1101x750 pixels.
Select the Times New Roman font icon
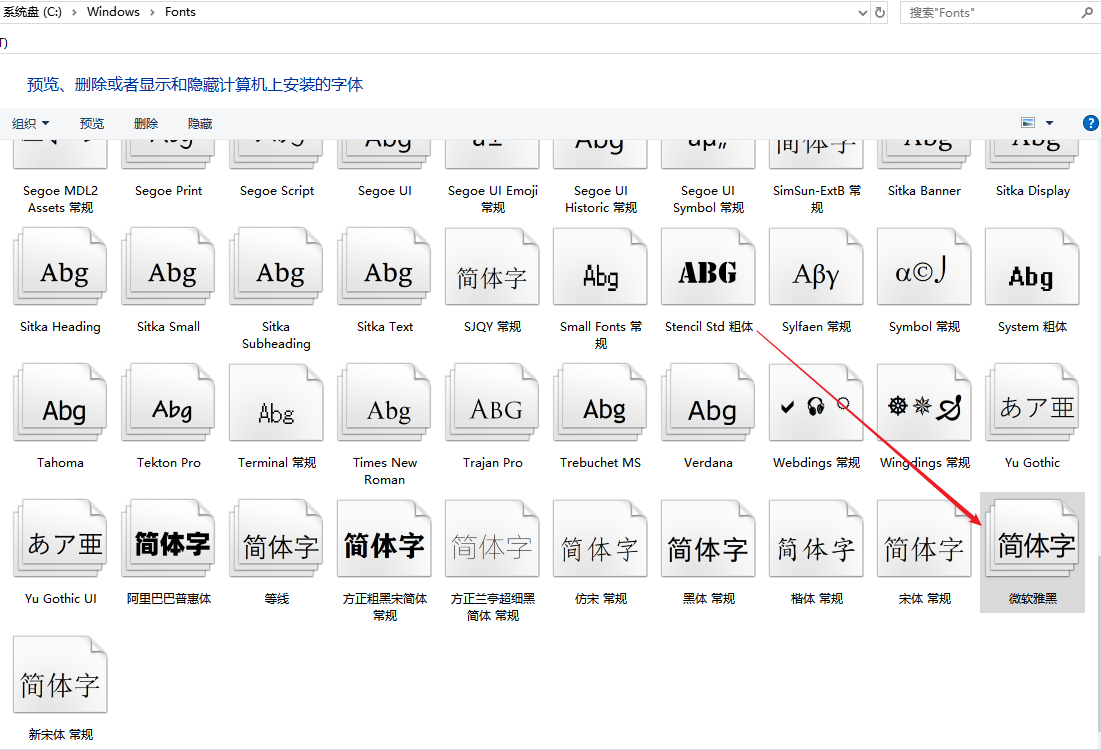pos(385,403)
